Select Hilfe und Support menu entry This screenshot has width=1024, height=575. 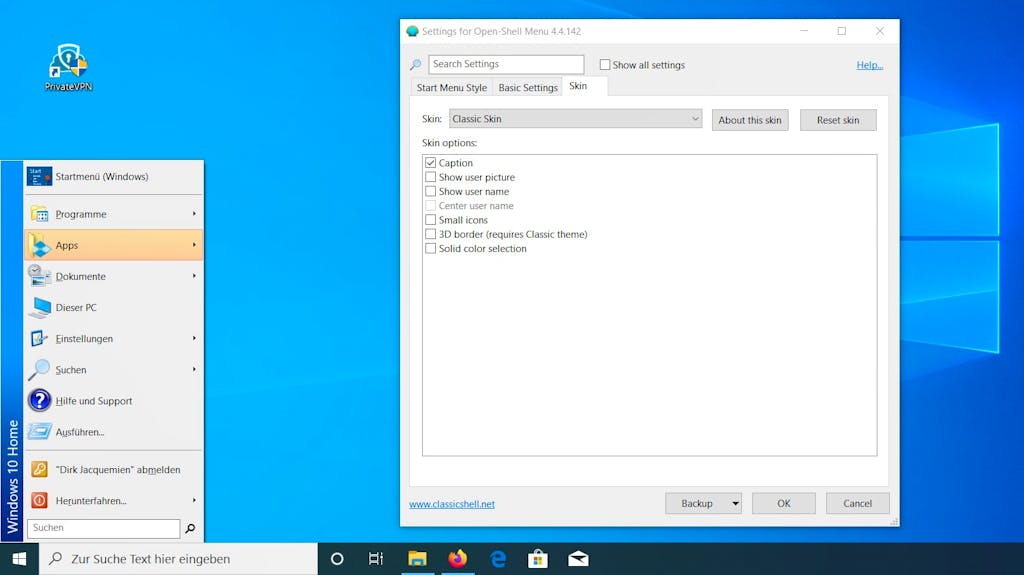click(x=114, y=401)
